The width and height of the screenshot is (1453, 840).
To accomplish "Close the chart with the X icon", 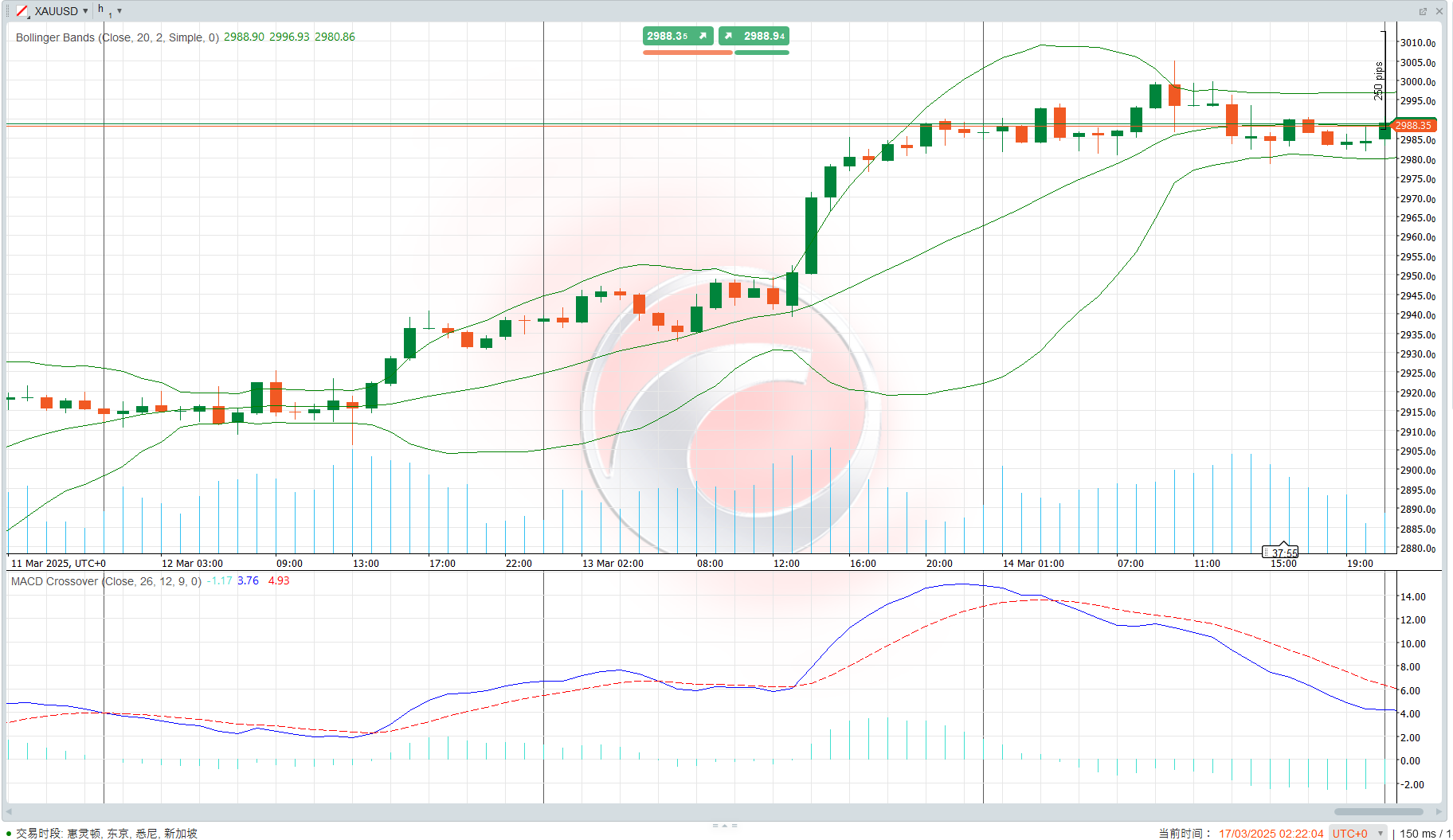I will 1439,11.
